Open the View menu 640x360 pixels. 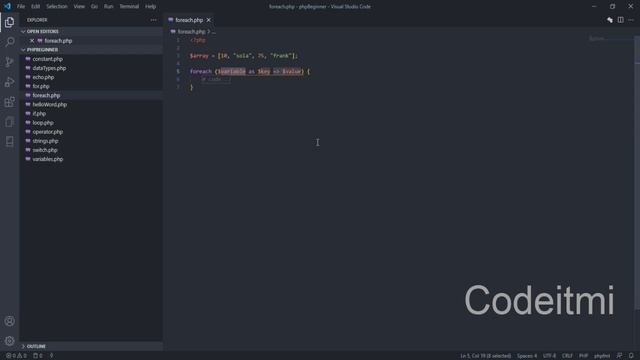[79, 7]
